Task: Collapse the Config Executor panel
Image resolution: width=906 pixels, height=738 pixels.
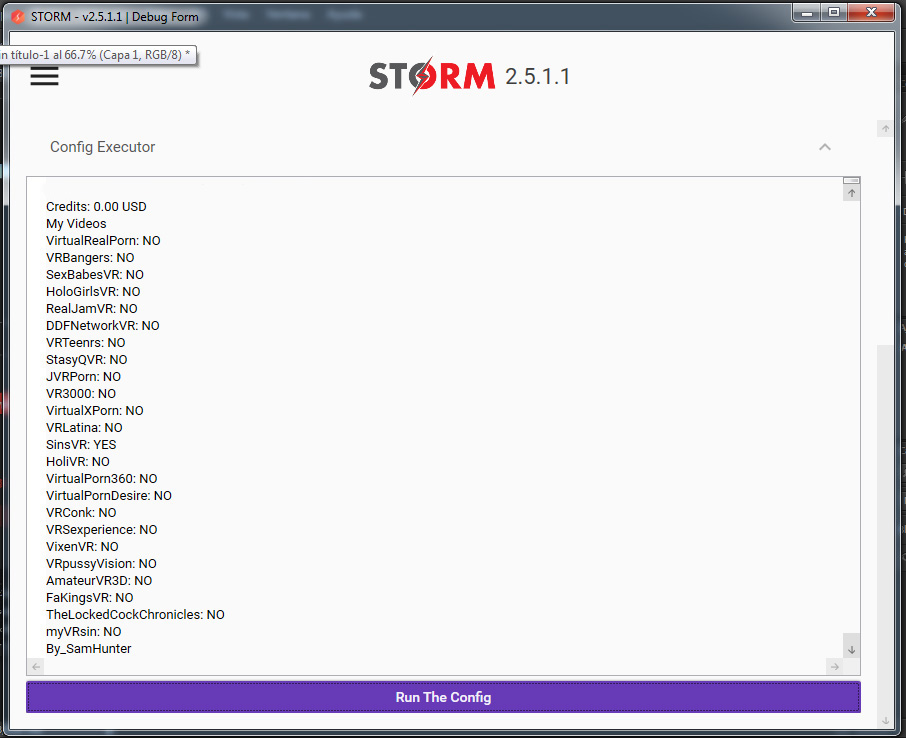Action: click(x=825, y=147)
